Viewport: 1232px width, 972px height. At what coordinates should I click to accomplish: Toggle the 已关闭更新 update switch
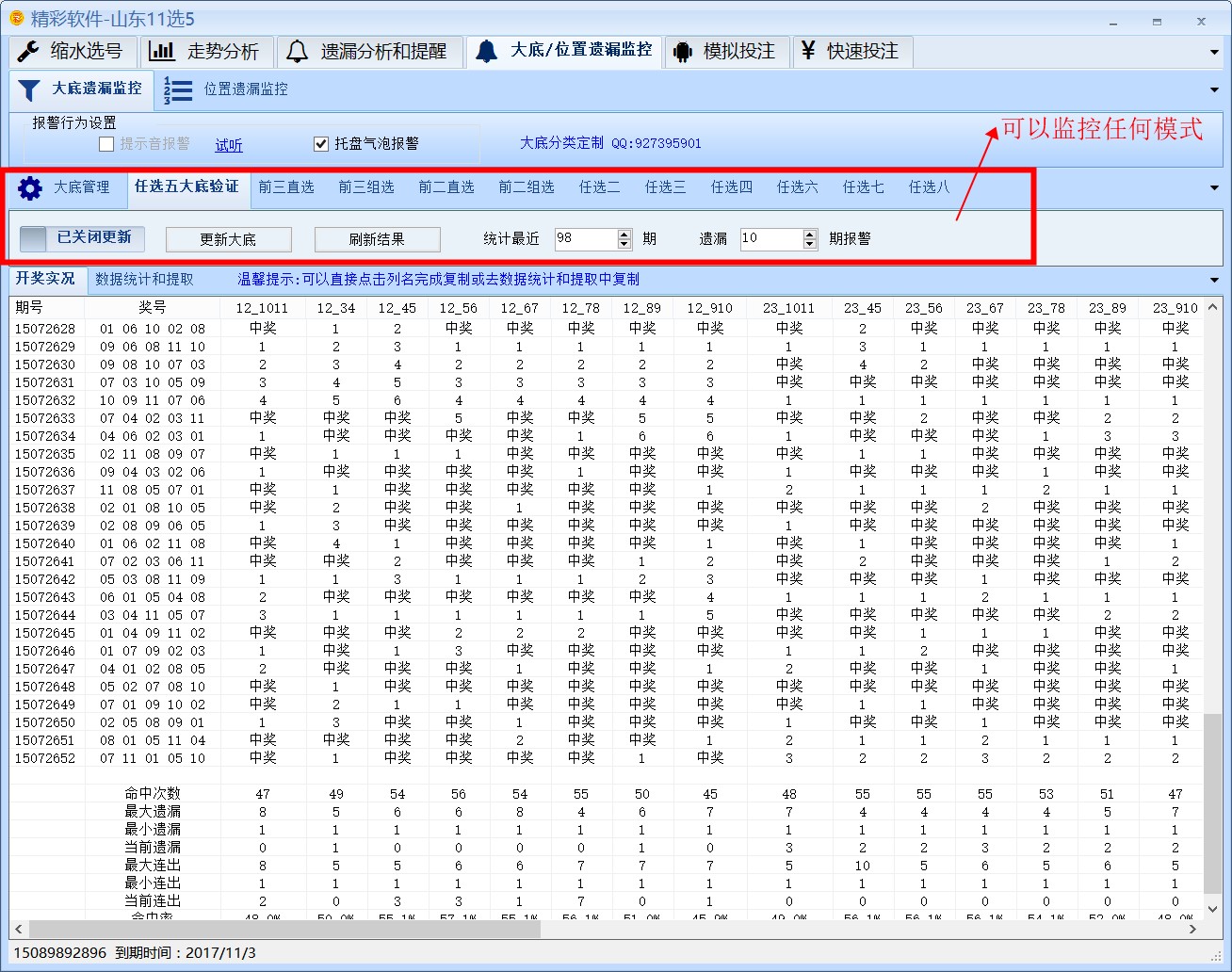click(x=80, y=238)
